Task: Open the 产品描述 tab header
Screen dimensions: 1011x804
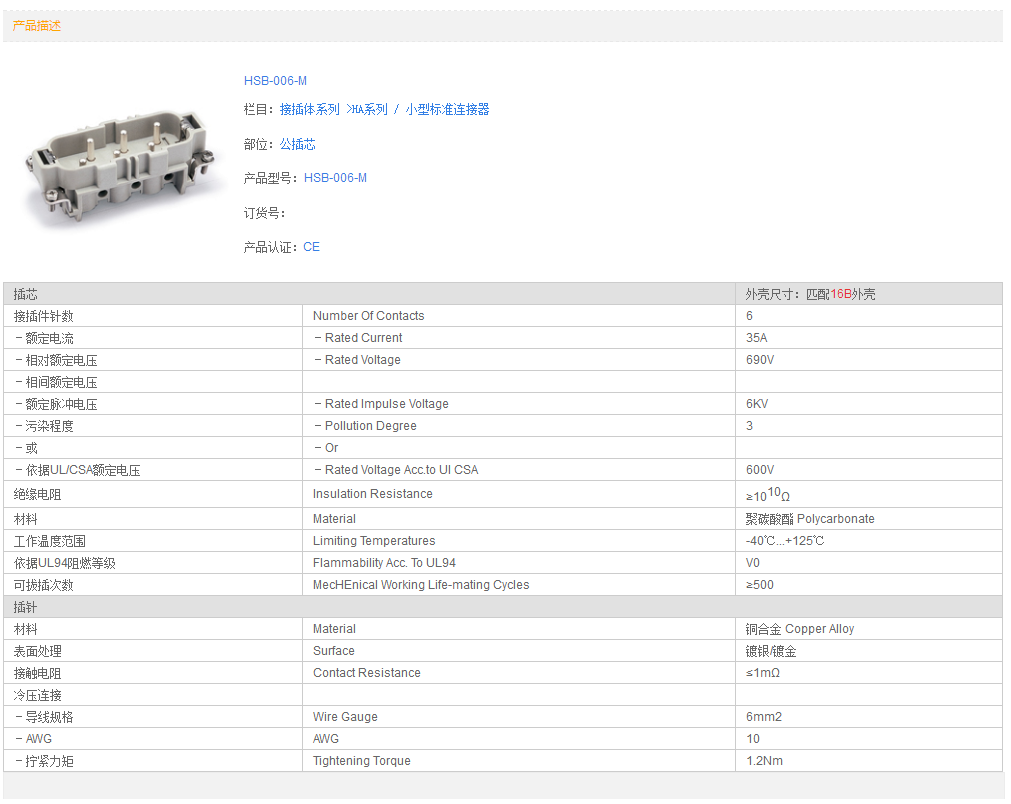Action: coord(37,26)
